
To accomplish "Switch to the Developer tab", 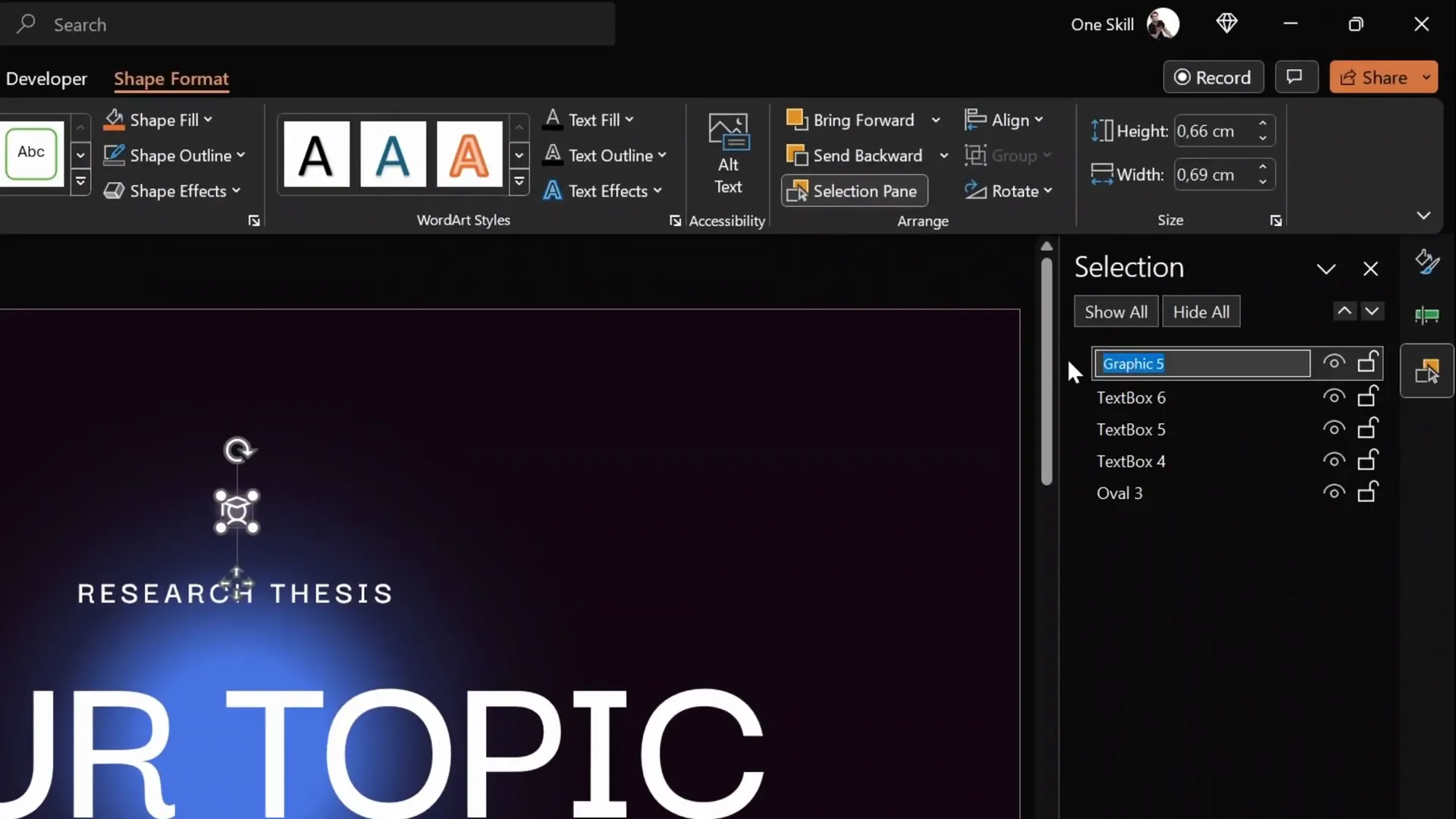I will pos(46,79).
